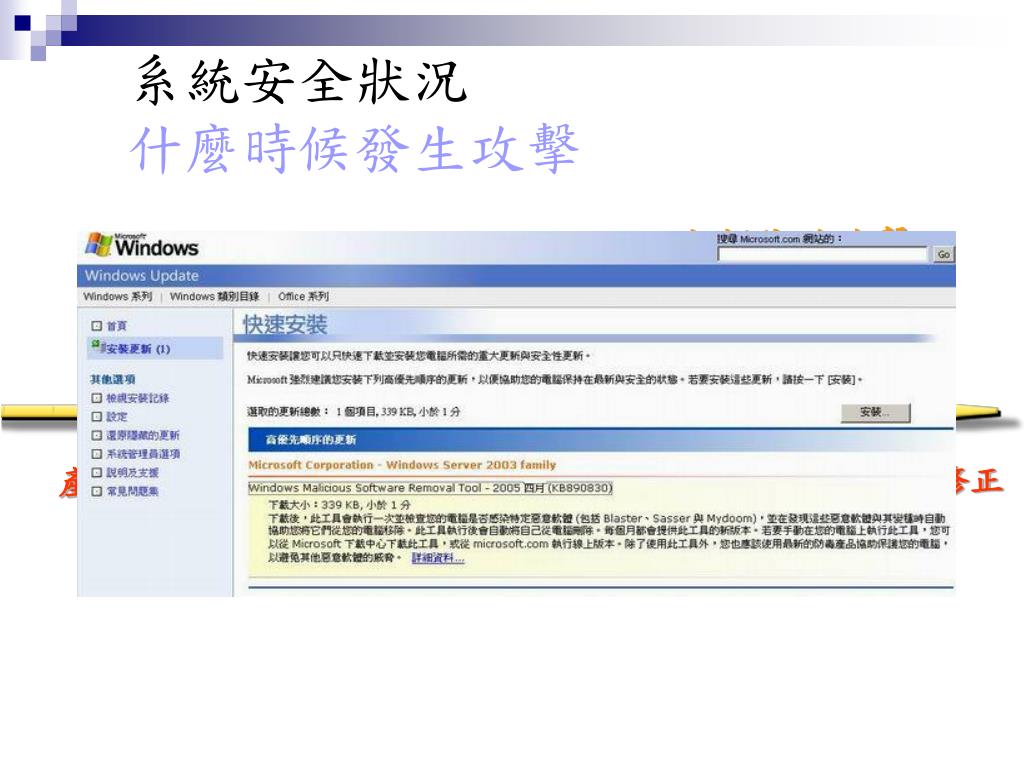
Task: Click the box icon next to 說明及支援
Action: coord(97,472)
